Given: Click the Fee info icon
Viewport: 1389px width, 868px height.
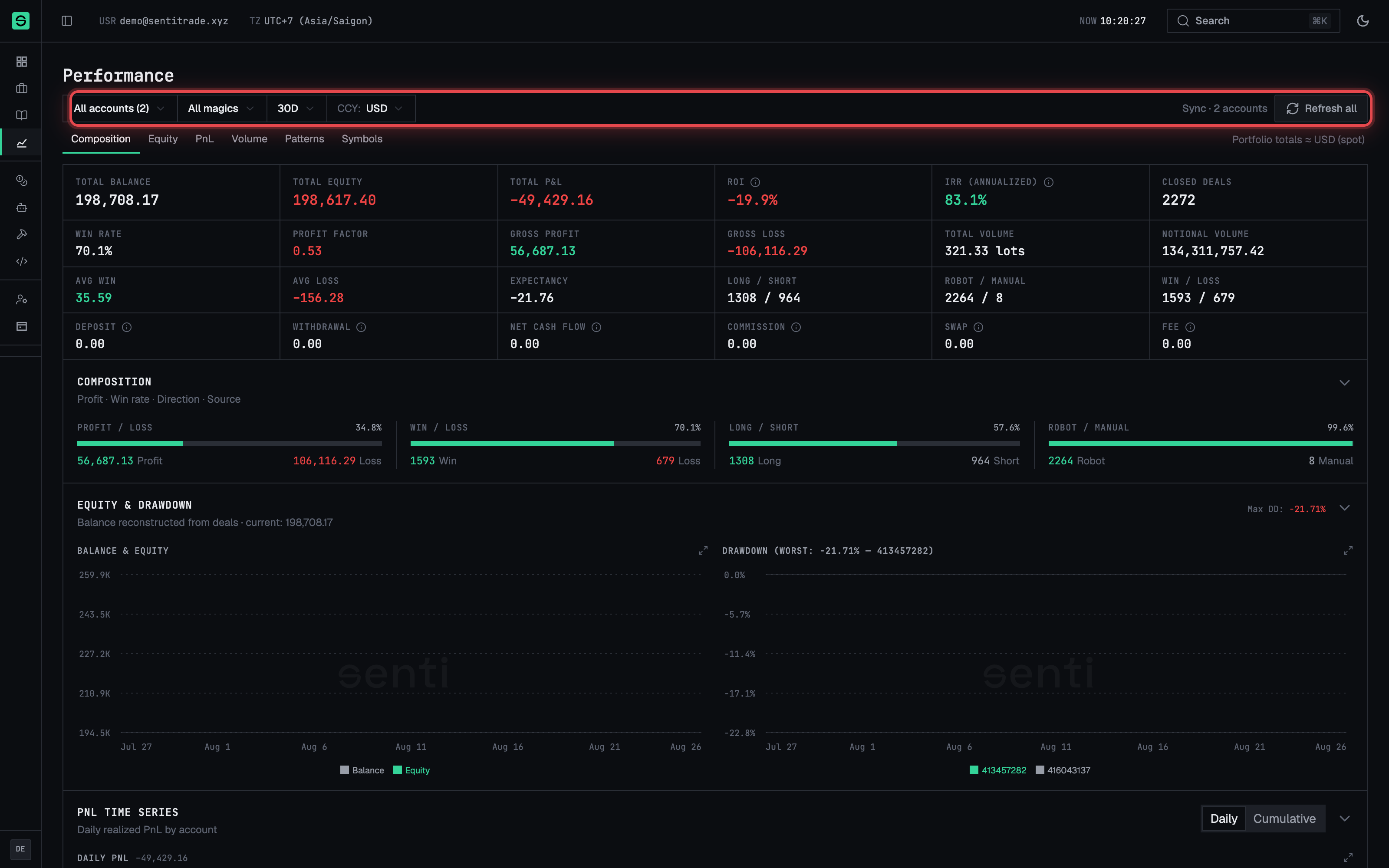Looking at the screenshot, I should point(1190,327).
